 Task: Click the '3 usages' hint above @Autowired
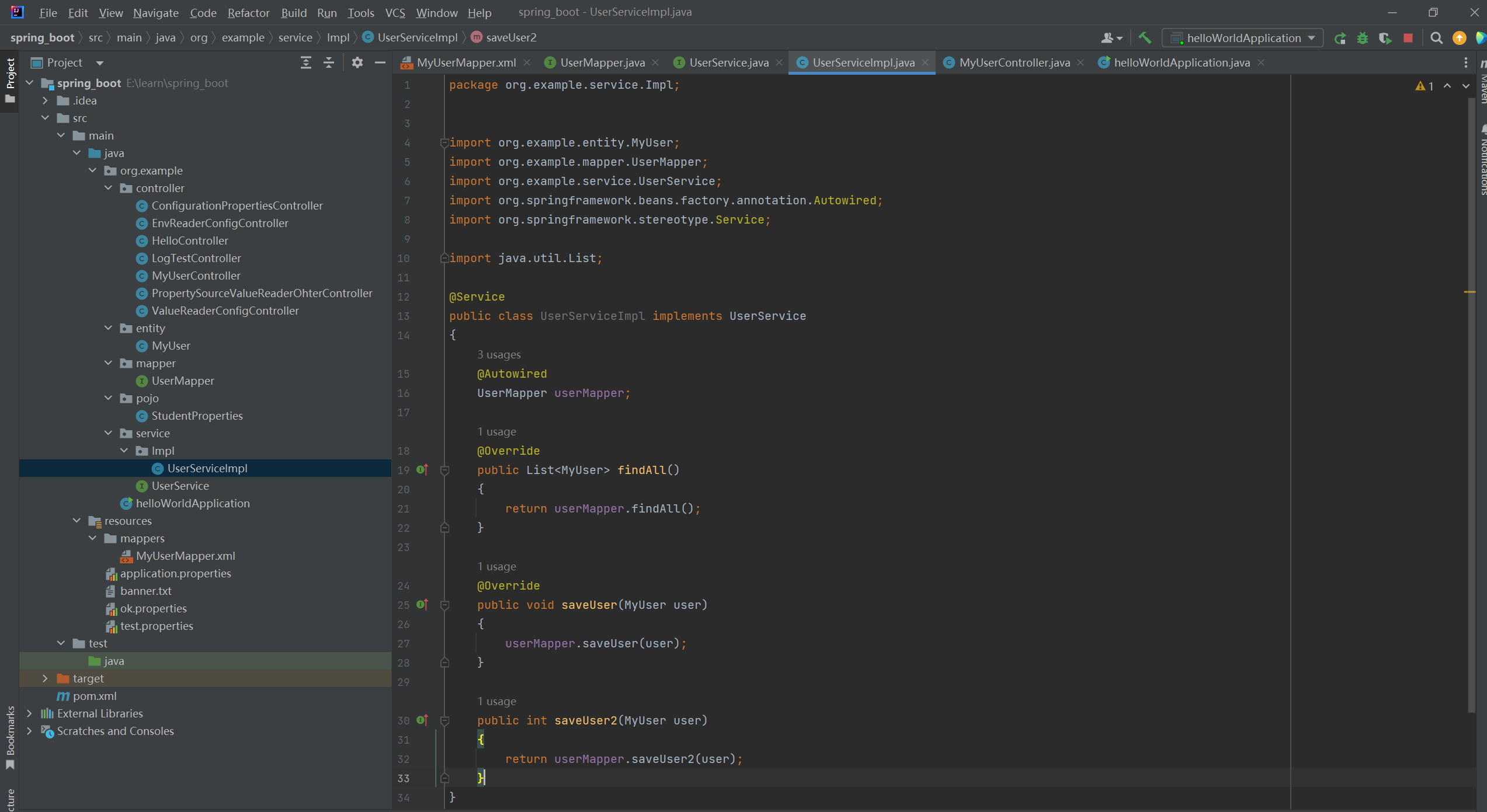click(498, 354)
